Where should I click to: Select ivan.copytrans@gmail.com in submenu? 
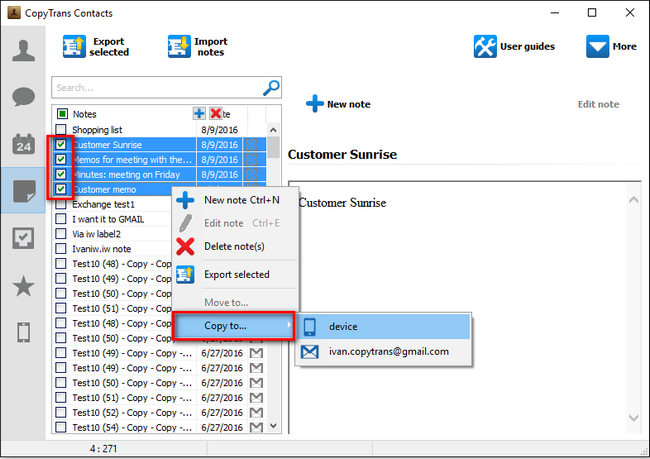tap(384, 352)
